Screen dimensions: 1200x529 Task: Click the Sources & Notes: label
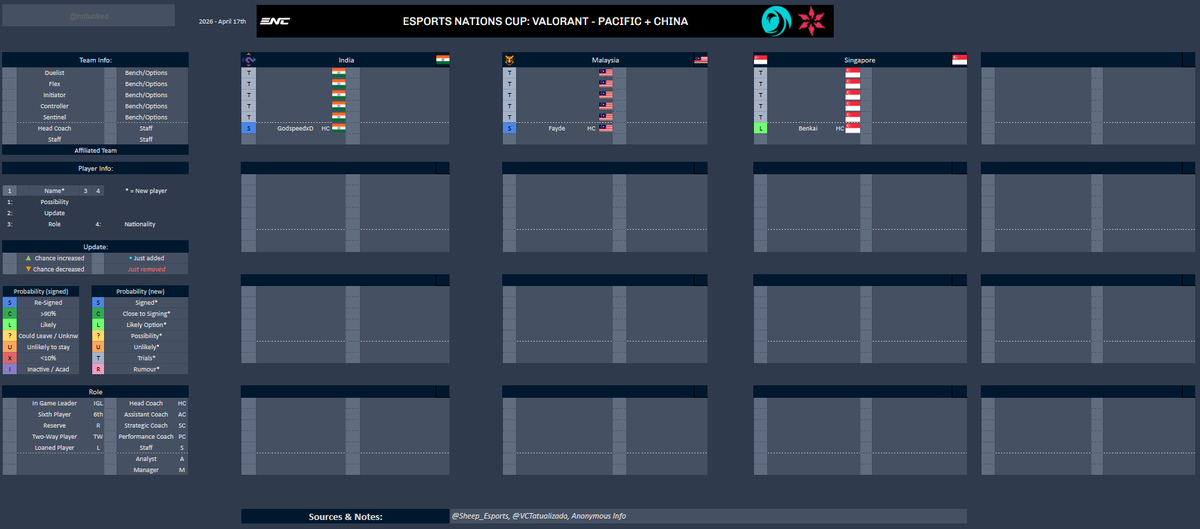(345, 516)
